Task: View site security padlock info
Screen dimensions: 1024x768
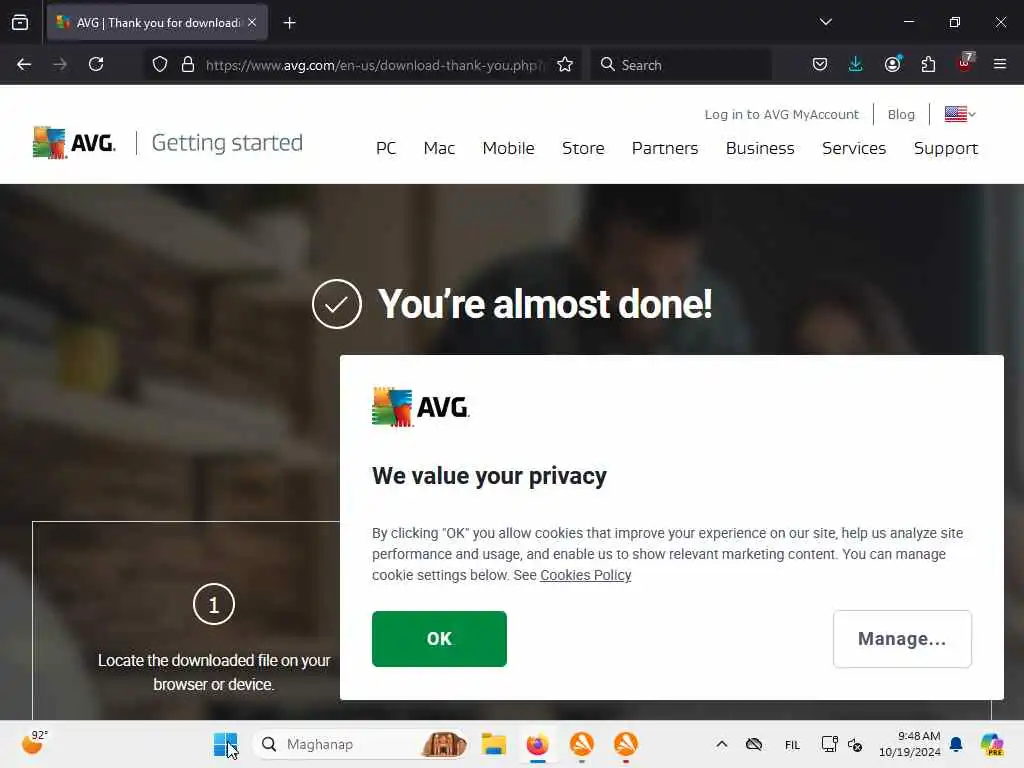Action: 188,65
